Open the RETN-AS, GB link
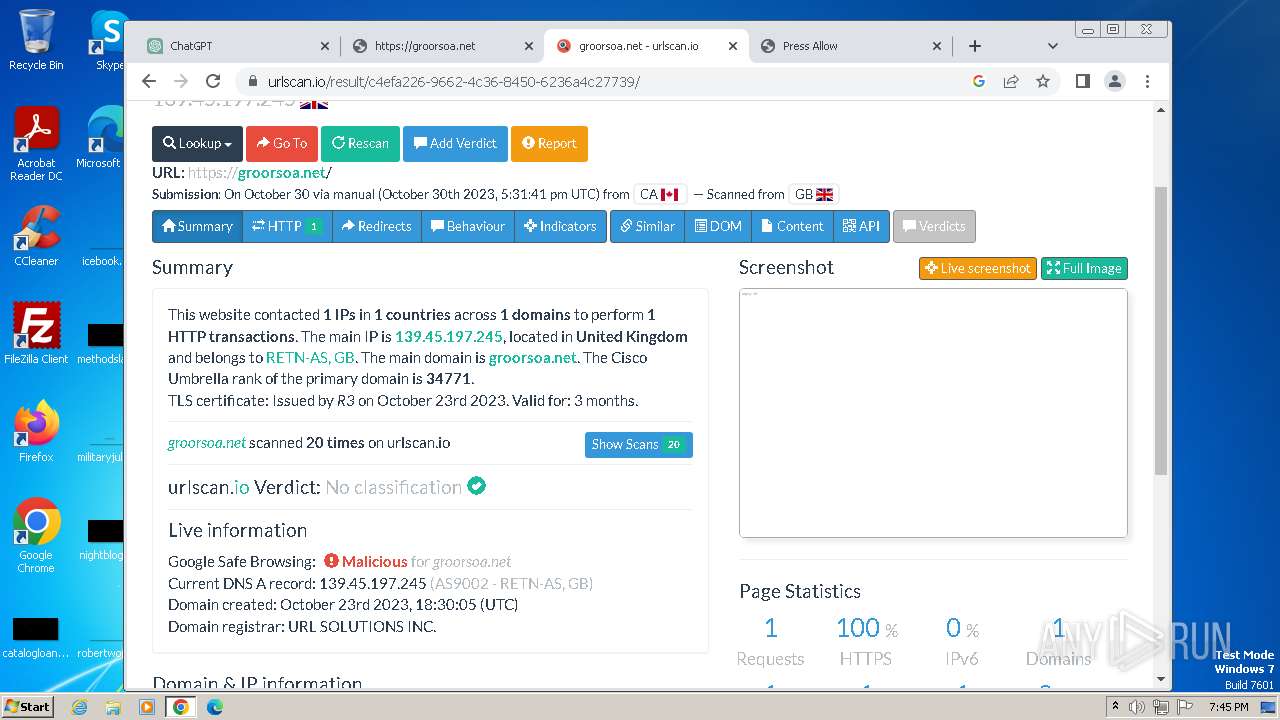 tap(310, 357)
